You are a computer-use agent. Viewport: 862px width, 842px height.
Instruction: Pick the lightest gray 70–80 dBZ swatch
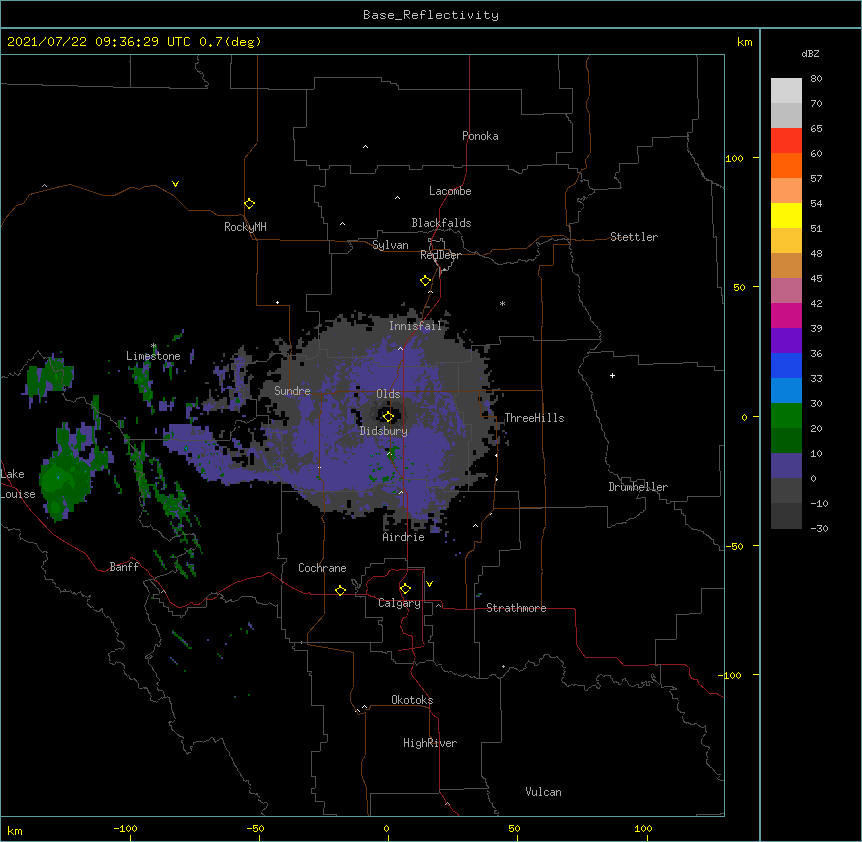pos(786,91)
